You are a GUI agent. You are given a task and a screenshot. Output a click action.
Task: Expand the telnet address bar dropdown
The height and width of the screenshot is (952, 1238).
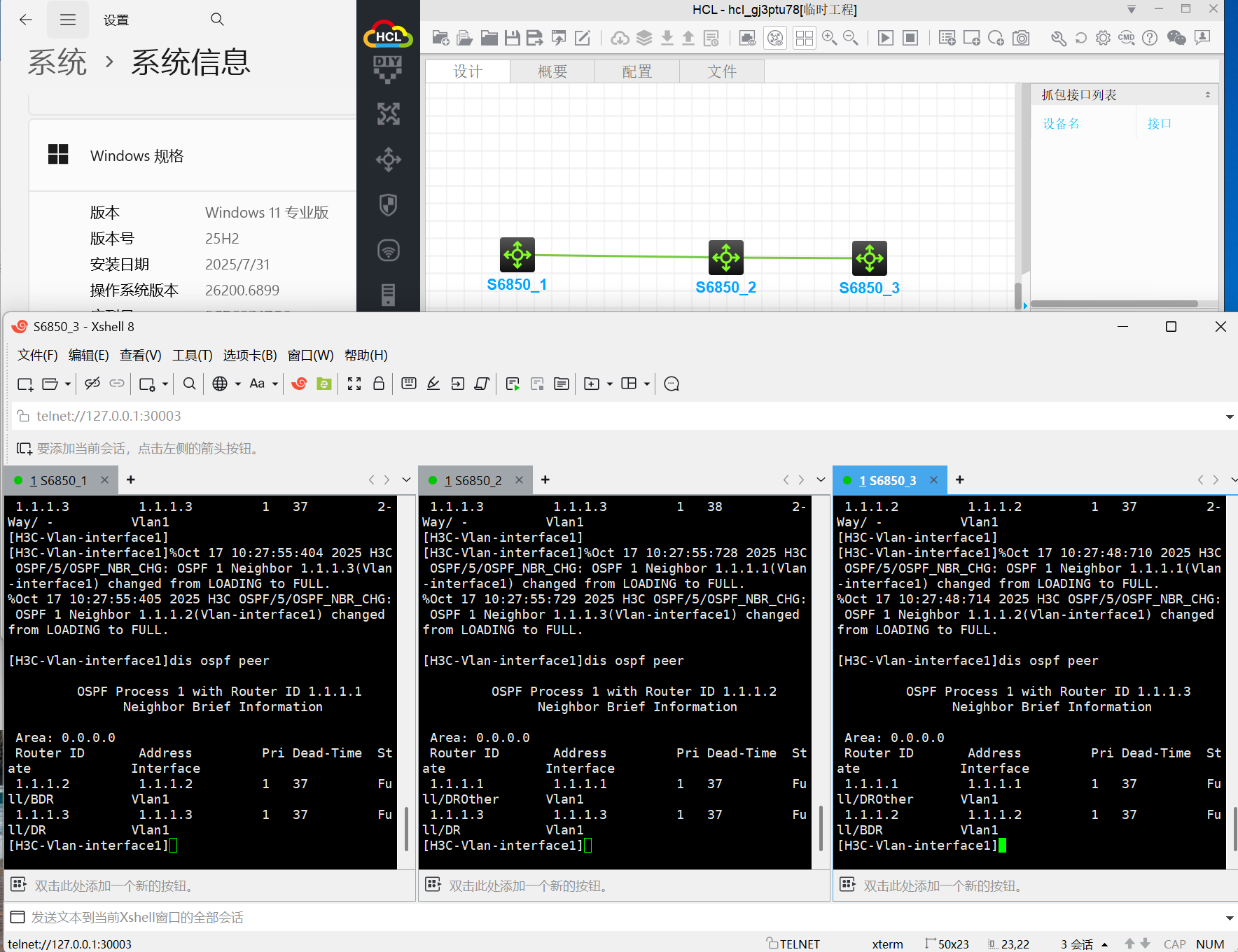click(1229, 416)
